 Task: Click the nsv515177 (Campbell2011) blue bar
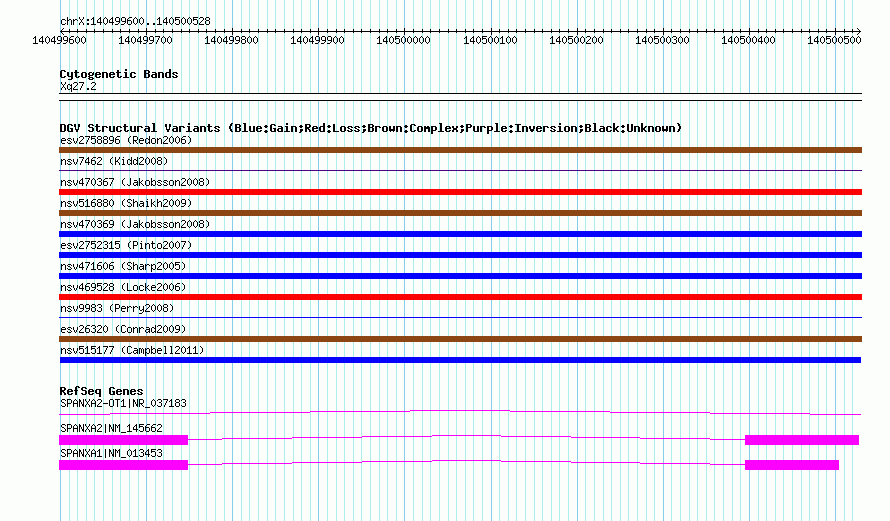(x=460, y=360)
